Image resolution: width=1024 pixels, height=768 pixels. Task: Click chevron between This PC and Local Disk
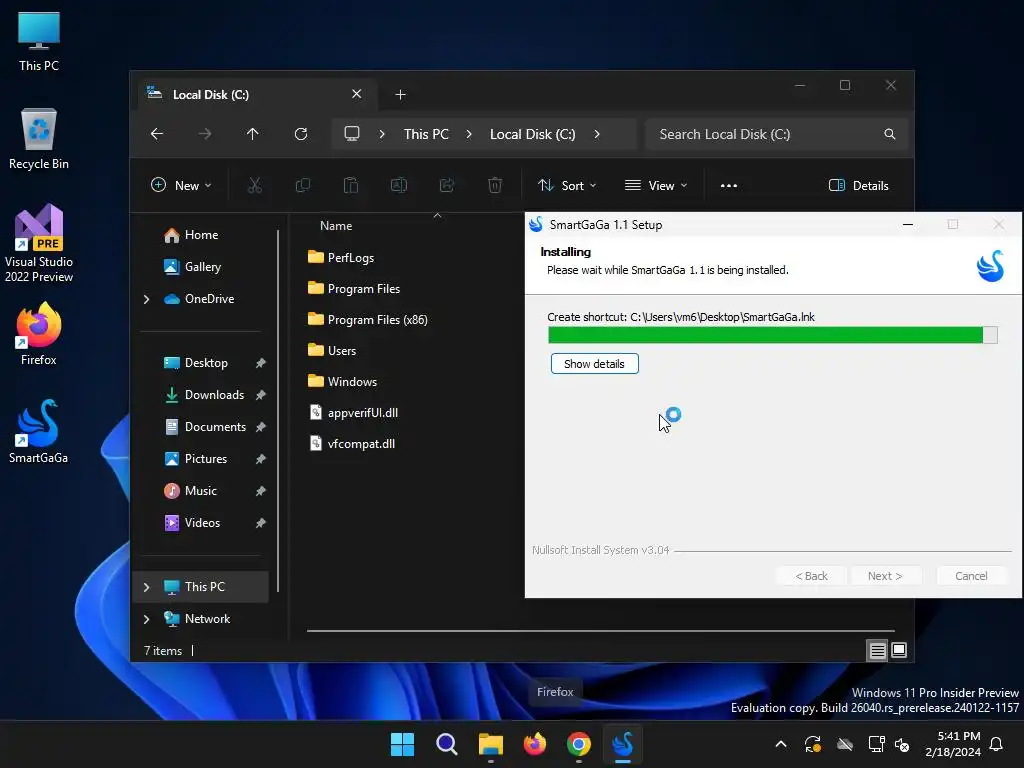pos(469,134)
